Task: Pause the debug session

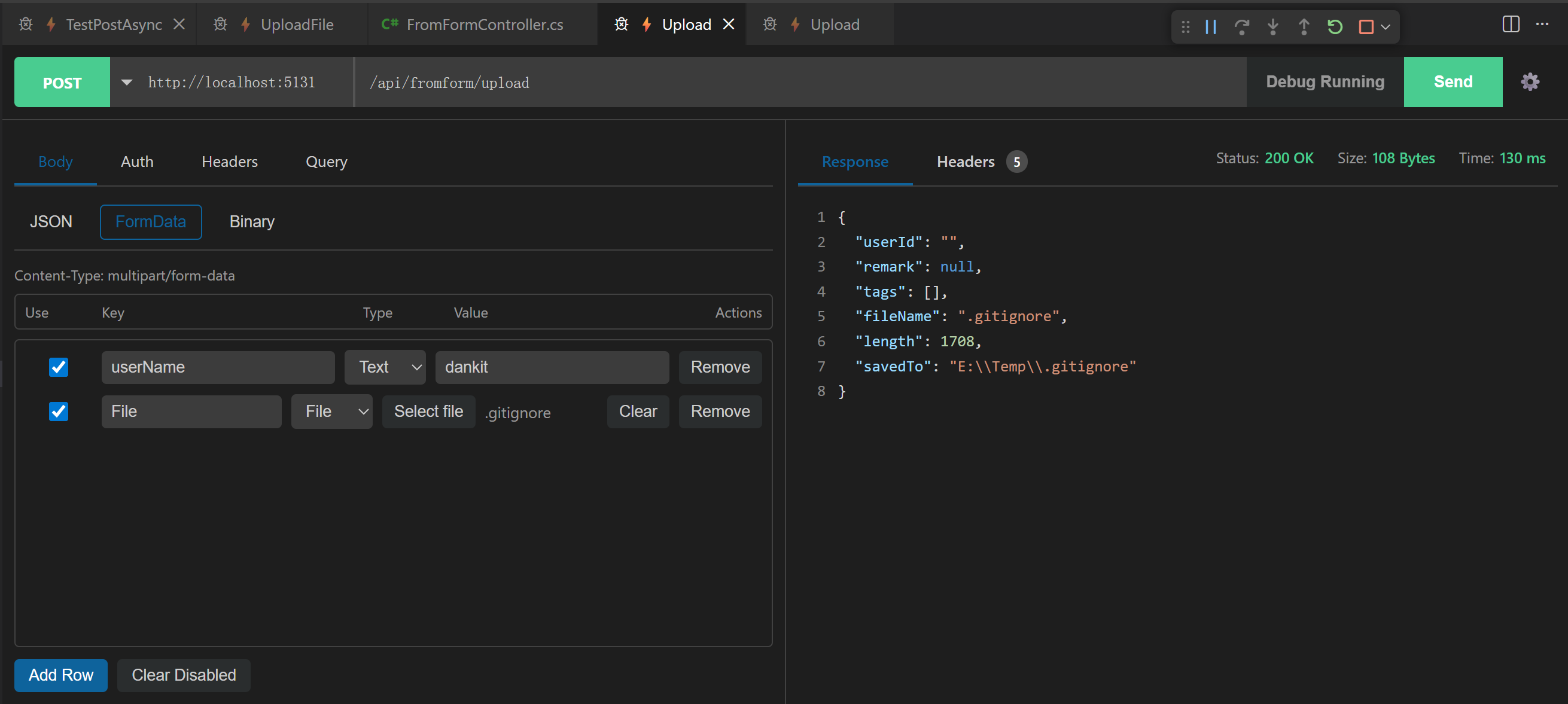Action: (1211, 27)
